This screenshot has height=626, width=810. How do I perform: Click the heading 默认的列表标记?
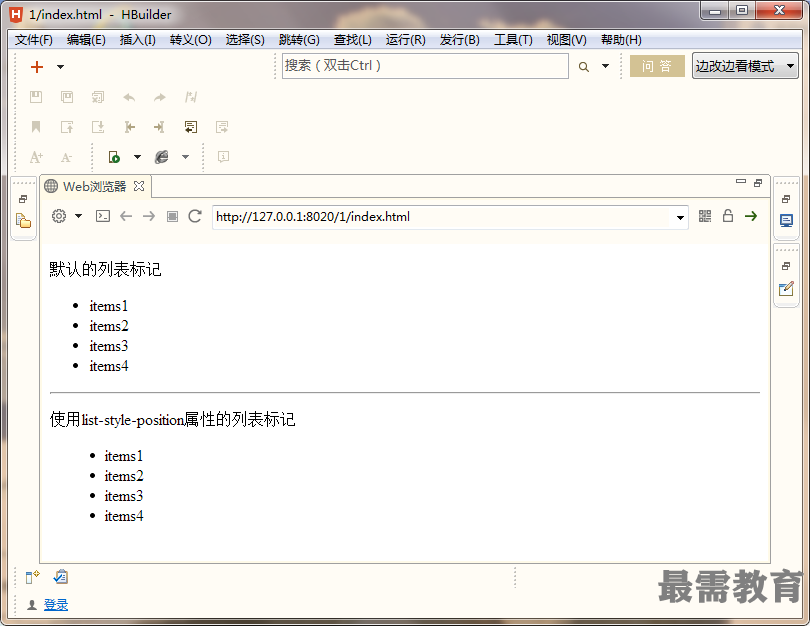coord(105,269)
